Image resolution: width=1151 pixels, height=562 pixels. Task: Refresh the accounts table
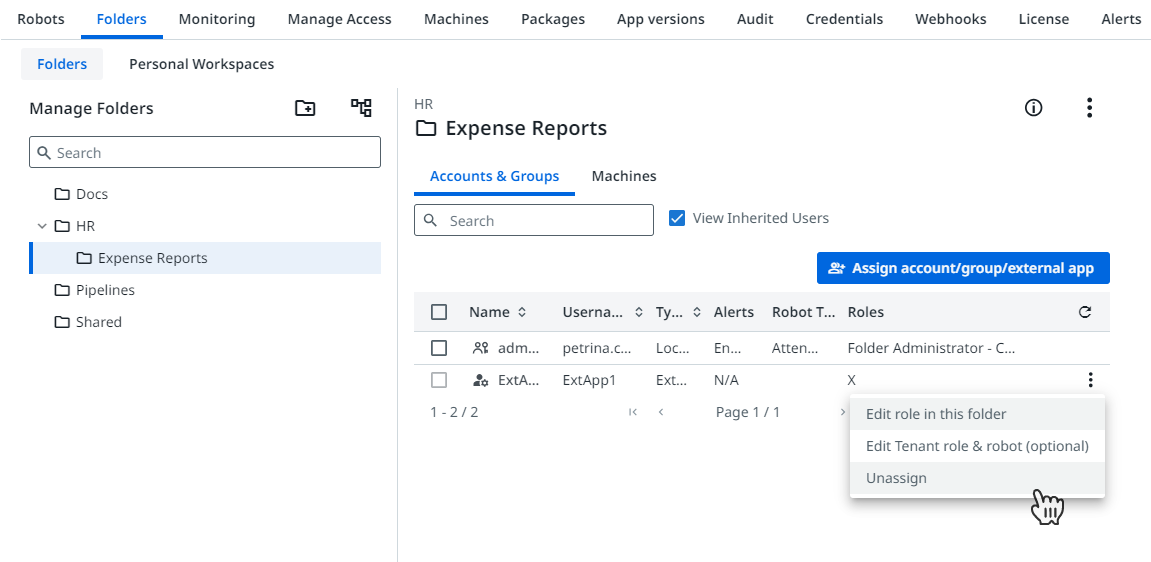(1085, 312)
